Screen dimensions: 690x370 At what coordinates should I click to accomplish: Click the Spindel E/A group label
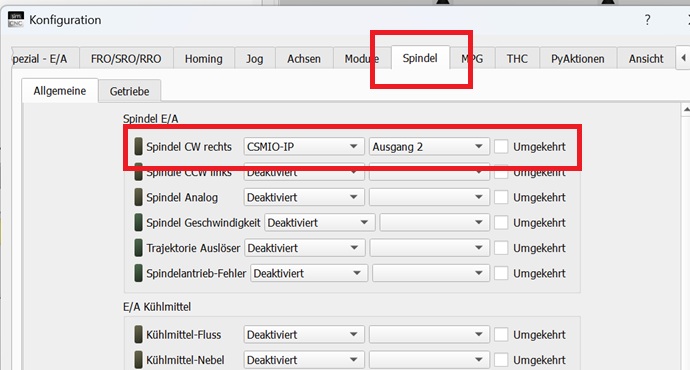click(x=150, y=119)
